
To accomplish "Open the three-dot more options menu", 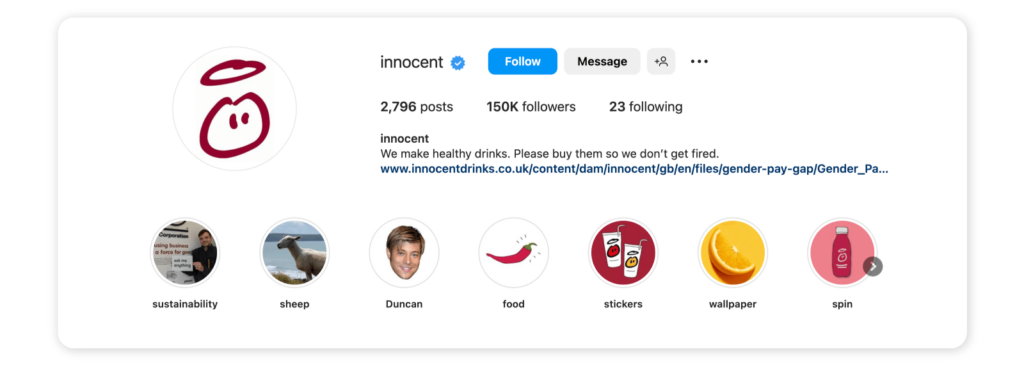I will (x=699, y=61).
